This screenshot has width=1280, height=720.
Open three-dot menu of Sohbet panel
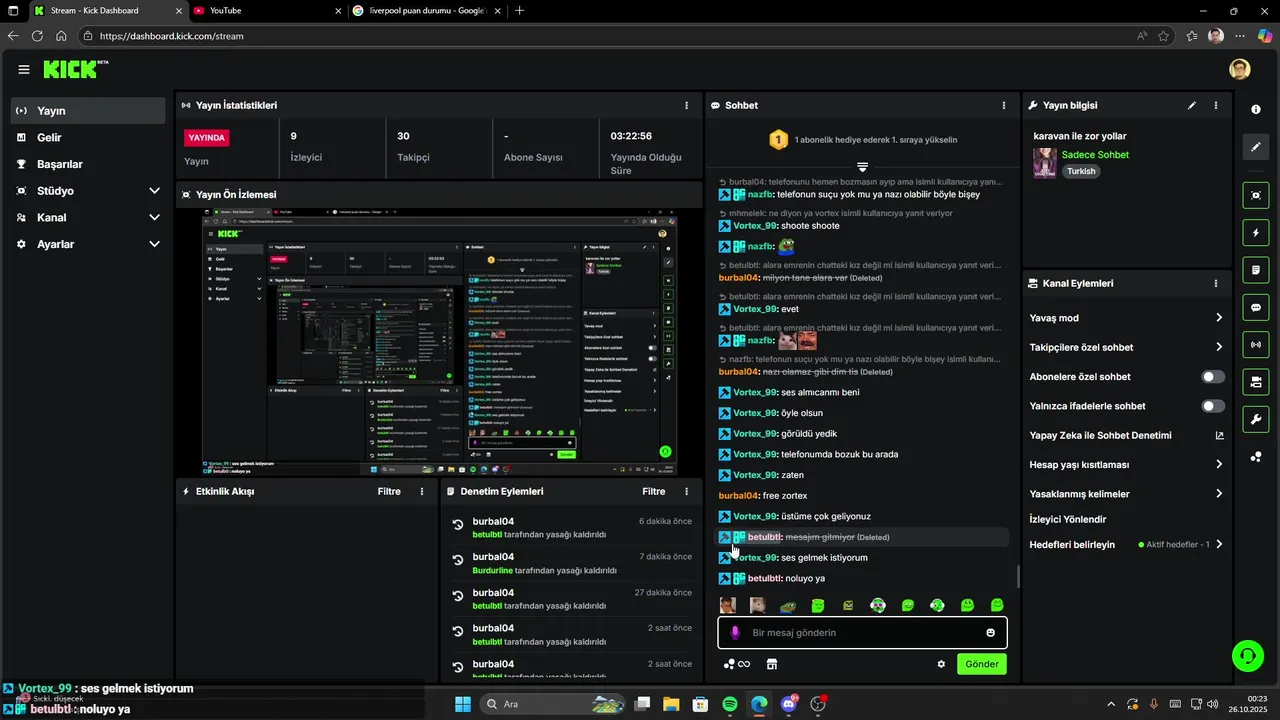(x=1004, y=105)
